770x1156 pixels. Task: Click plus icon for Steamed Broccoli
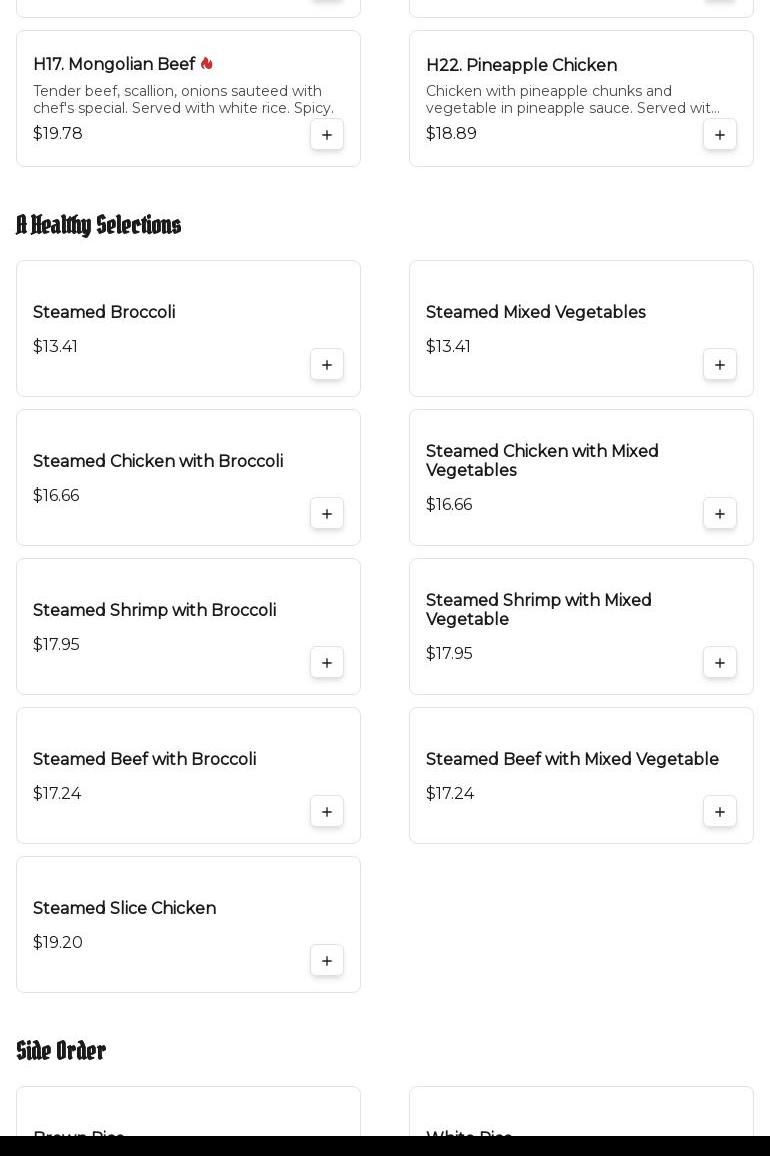[327, 365]
